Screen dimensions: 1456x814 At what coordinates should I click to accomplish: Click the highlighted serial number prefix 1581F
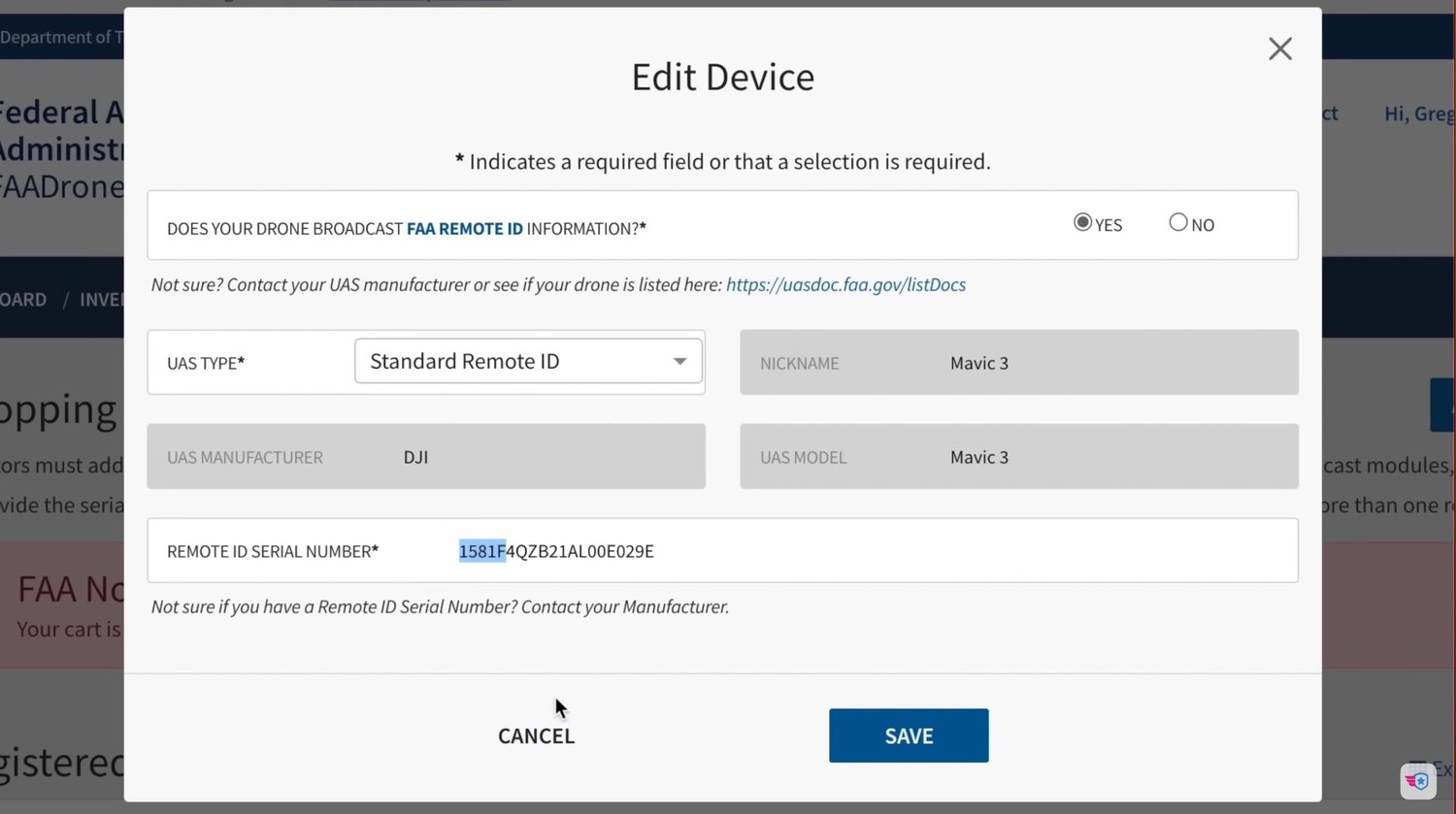click(x=482, y=550)
